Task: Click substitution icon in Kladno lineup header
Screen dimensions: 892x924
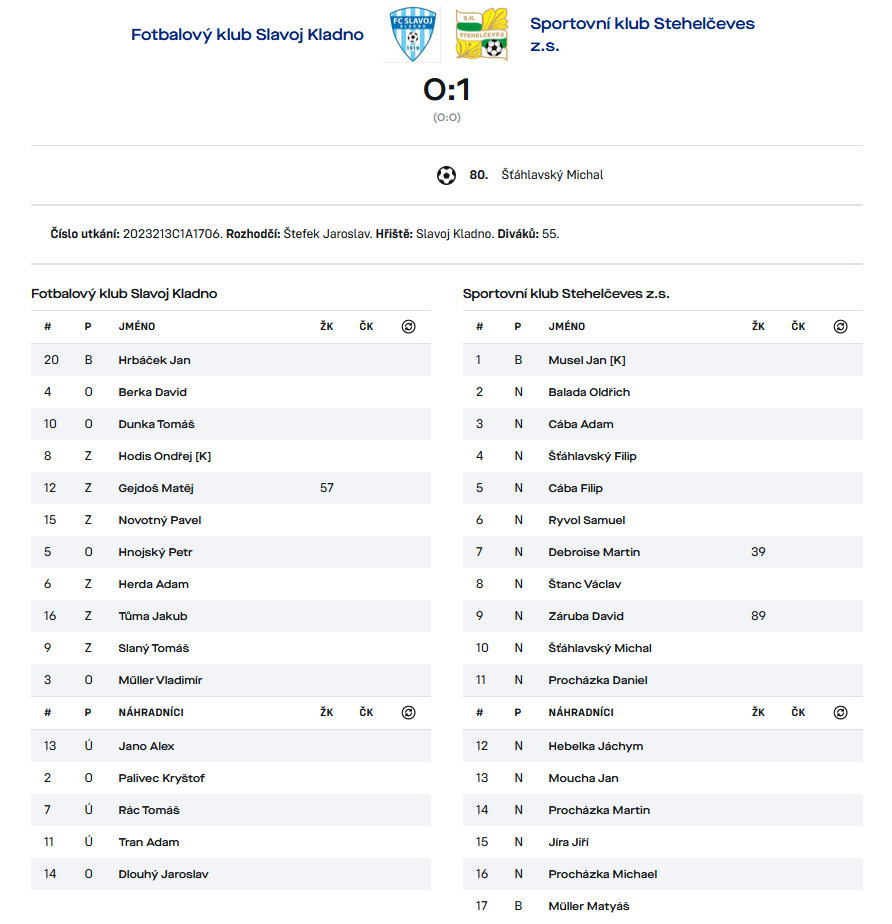Action: [408, 327]
